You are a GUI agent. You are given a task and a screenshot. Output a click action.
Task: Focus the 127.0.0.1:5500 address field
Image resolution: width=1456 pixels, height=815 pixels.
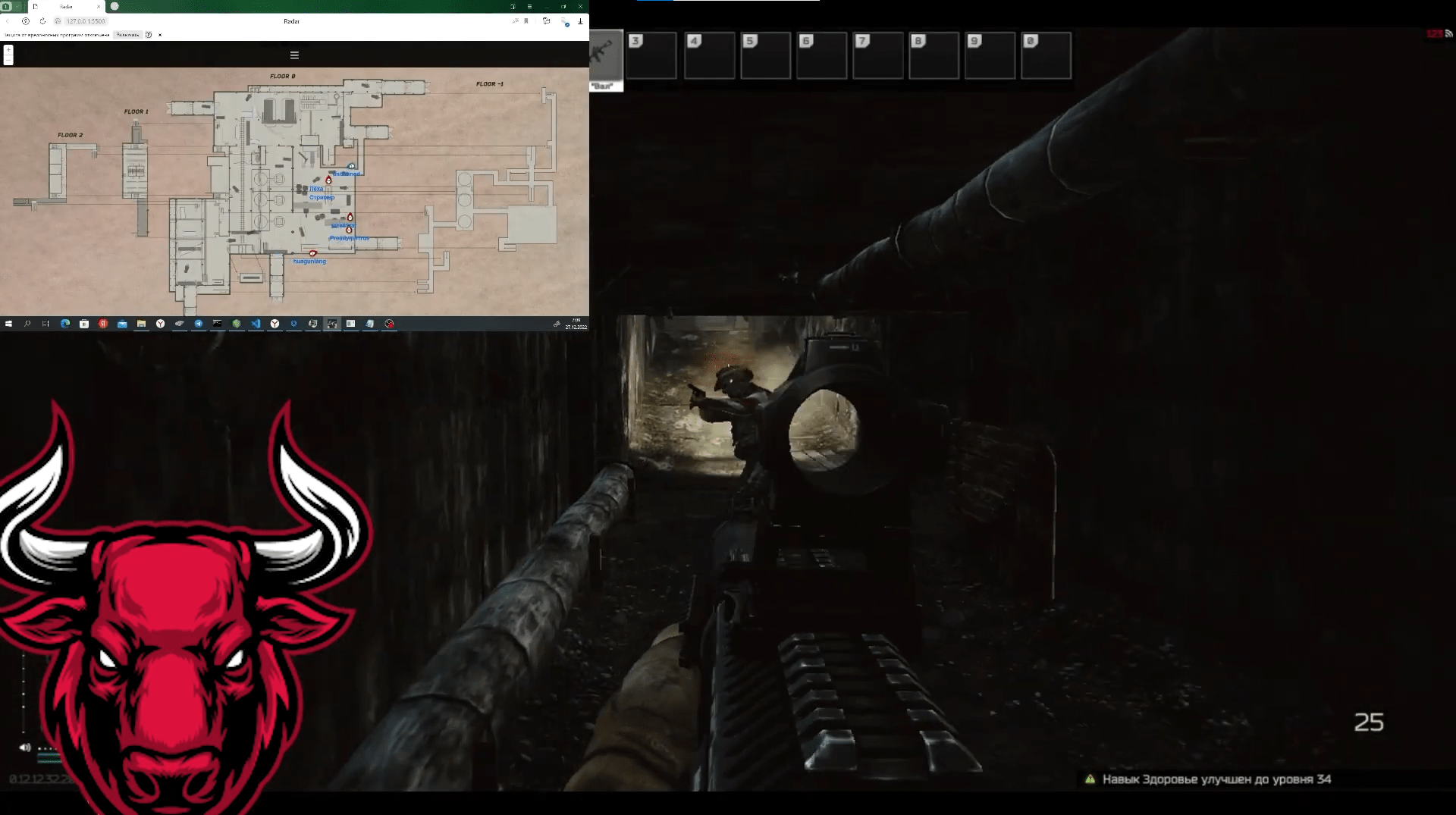pos(85,21)
